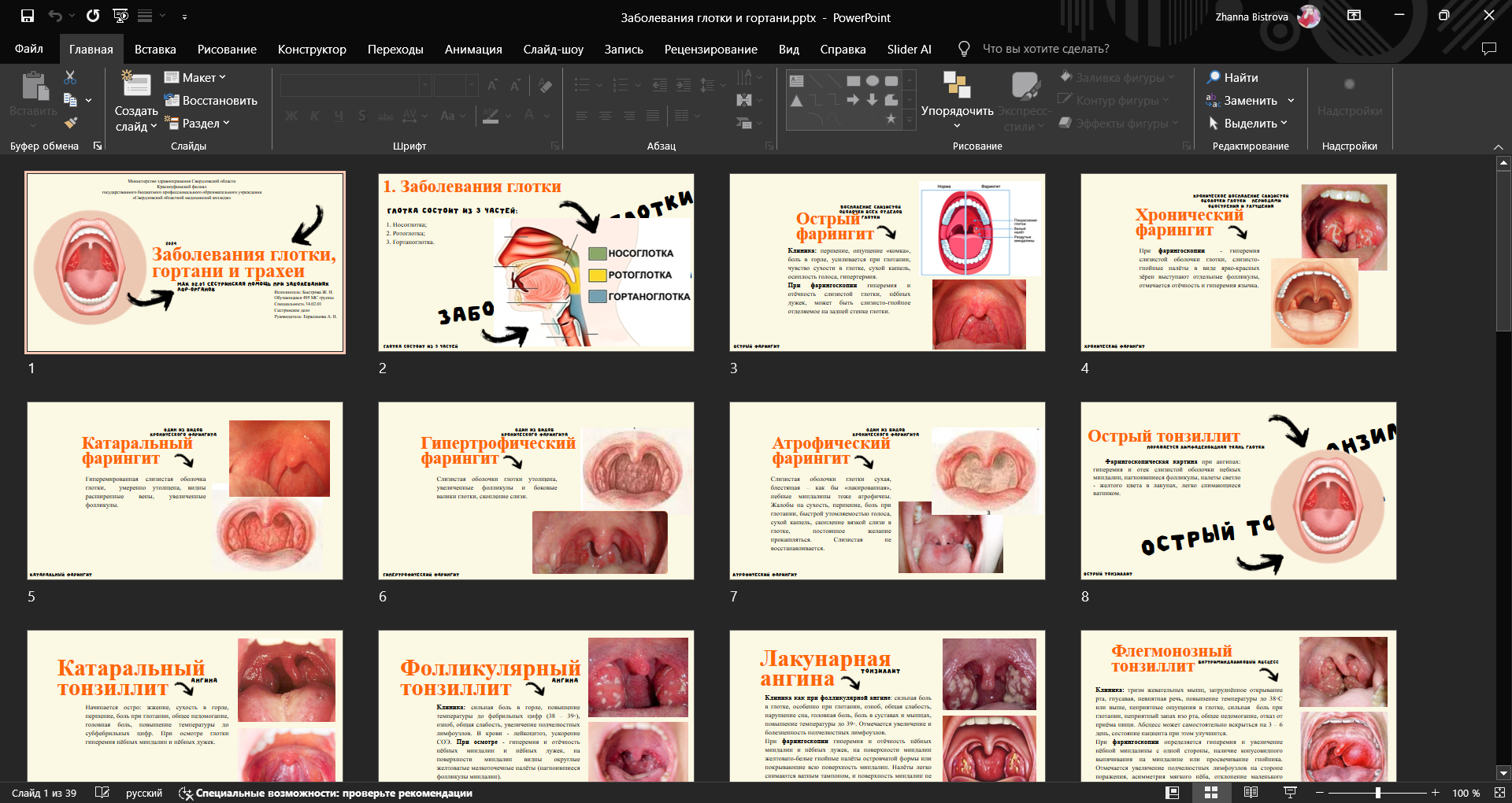This screenshot has height=803, width=1512.
Task: Open Customize Quick Access Toolbar dropdown
Action: pos(184,16)
